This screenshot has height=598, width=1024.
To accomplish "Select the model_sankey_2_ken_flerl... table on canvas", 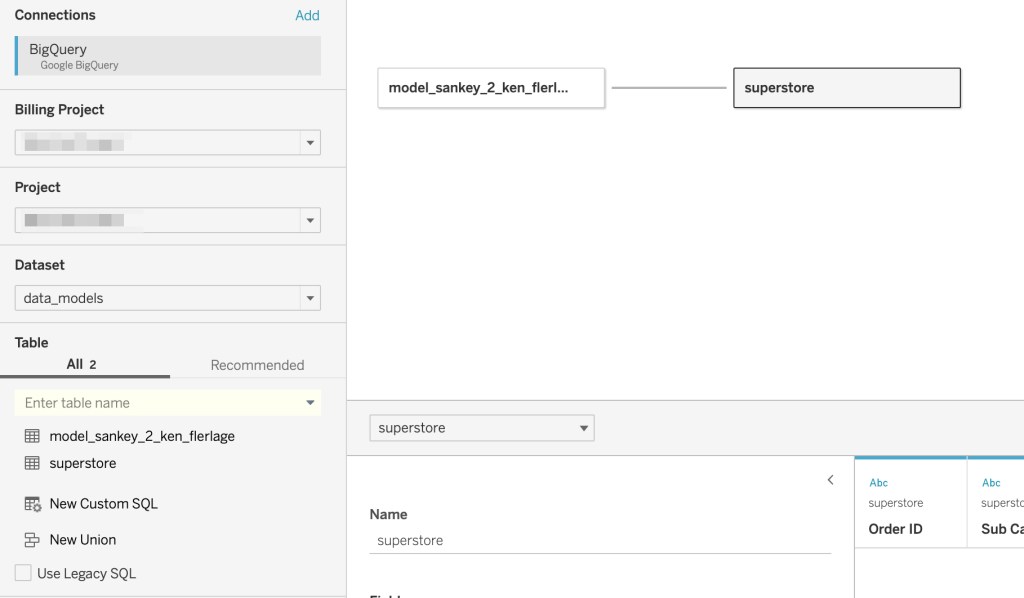I will [491, 87].
